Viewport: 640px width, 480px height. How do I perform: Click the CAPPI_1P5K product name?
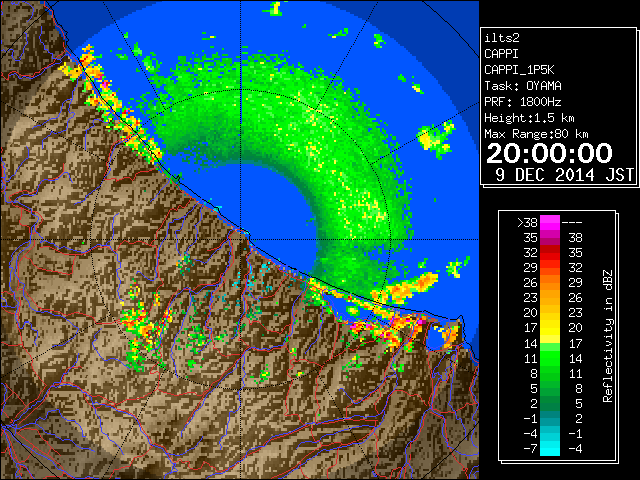point(519,70)
